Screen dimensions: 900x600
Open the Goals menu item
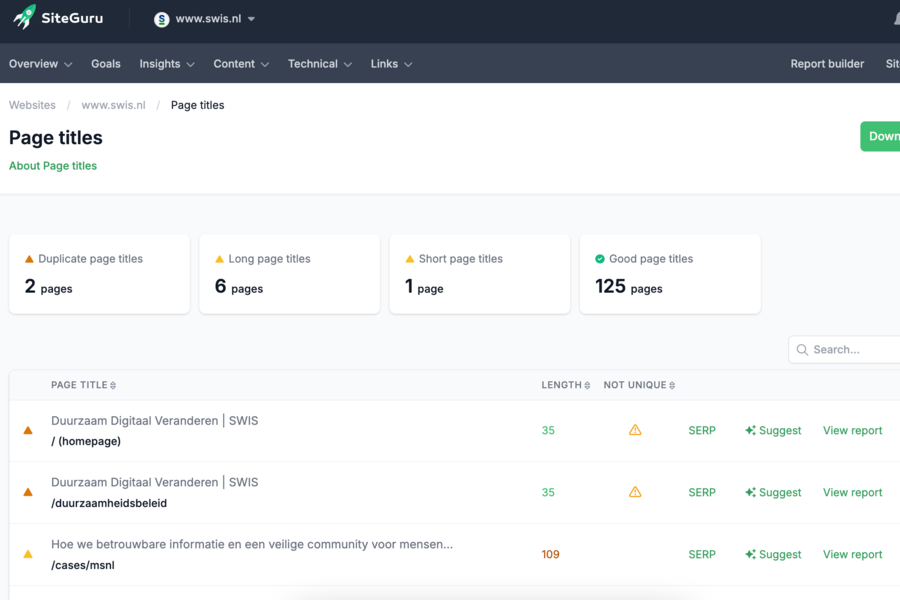click(106, 64)
